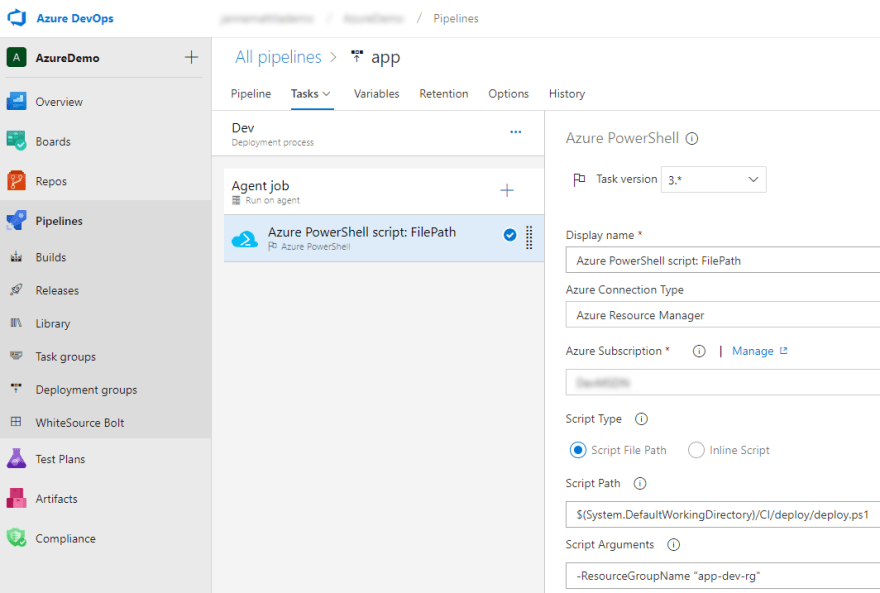Image resolution: width=880 pixels, height=593 pixels.
Task: Click the AzureDemo project avatar icon
Action: [x=16, y=57]
